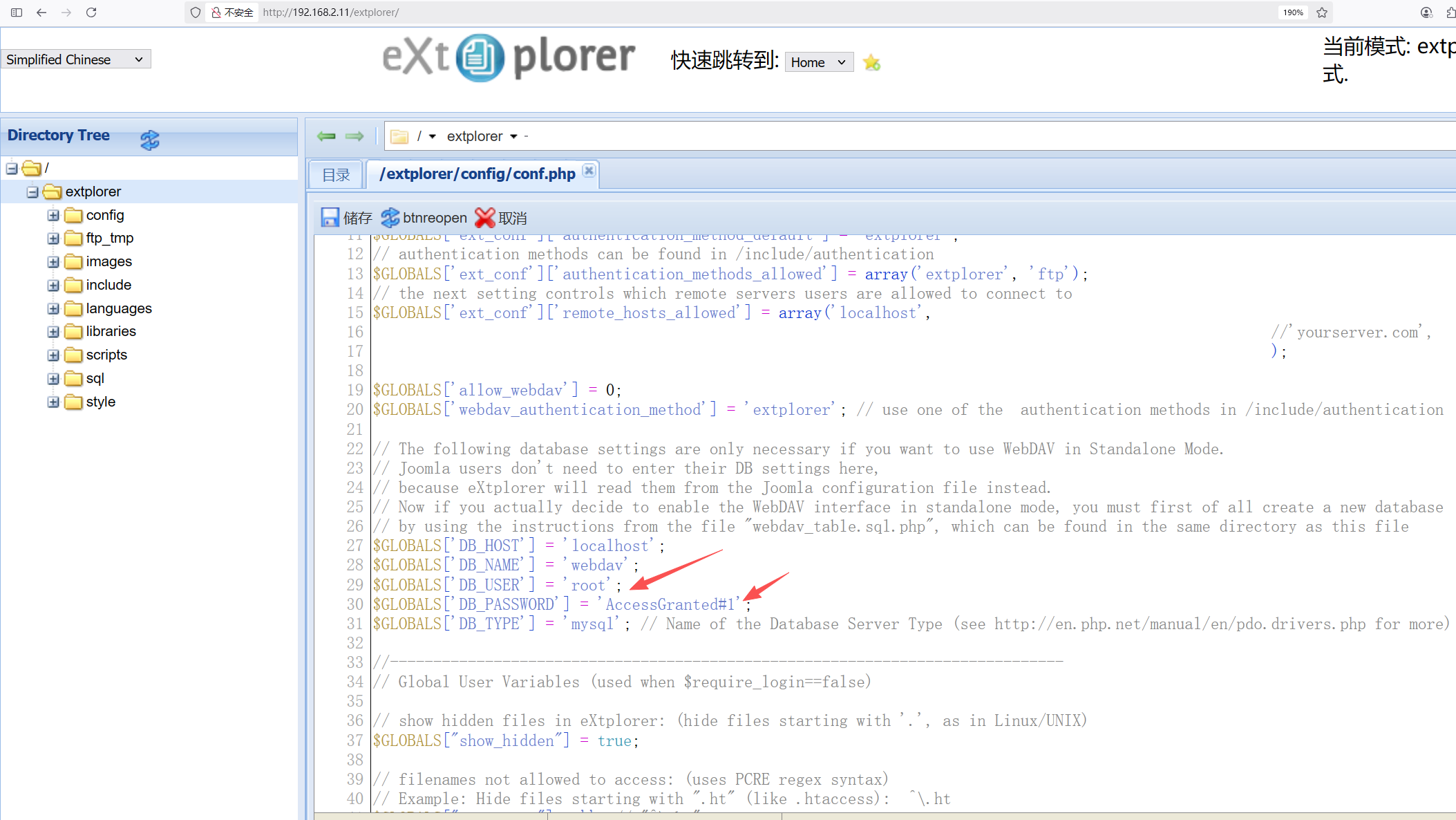
Task: Click the browser reload page icon
Action: 91,12
